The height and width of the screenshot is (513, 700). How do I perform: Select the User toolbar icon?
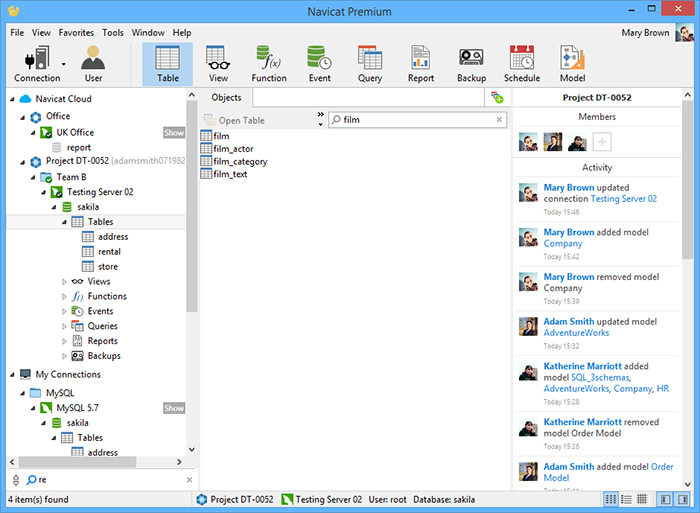click(x=93, y=64)
